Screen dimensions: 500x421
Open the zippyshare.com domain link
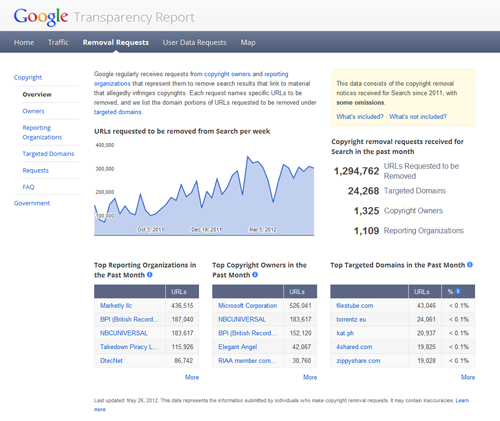(x=358, y=360)
